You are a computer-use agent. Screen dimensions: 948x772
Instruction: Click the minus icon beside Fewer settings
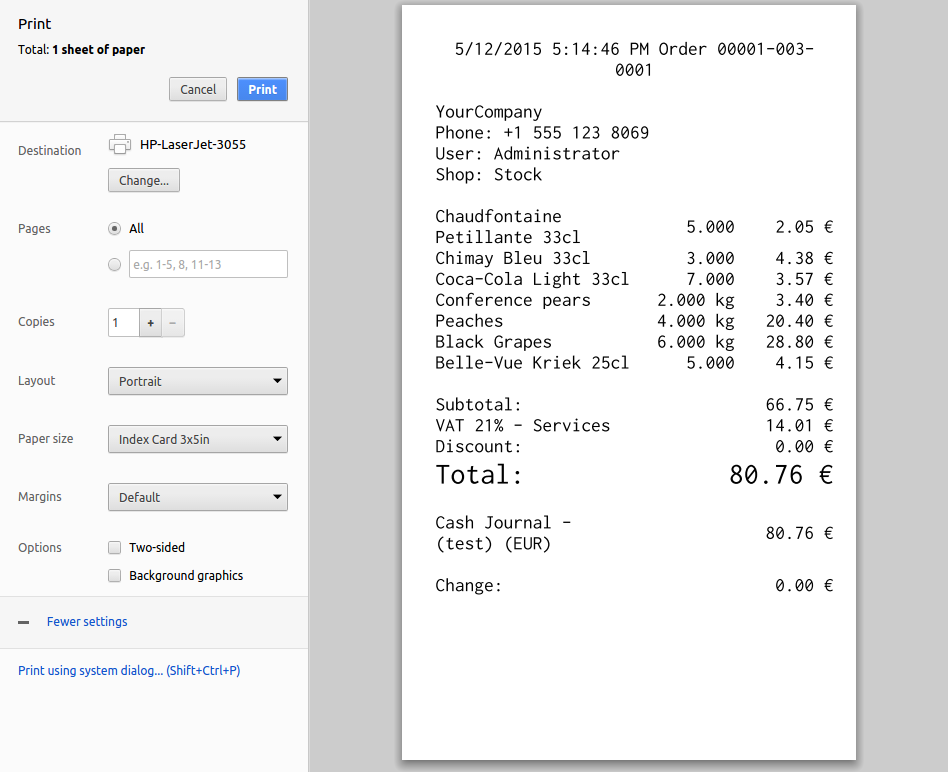[24, 622]
